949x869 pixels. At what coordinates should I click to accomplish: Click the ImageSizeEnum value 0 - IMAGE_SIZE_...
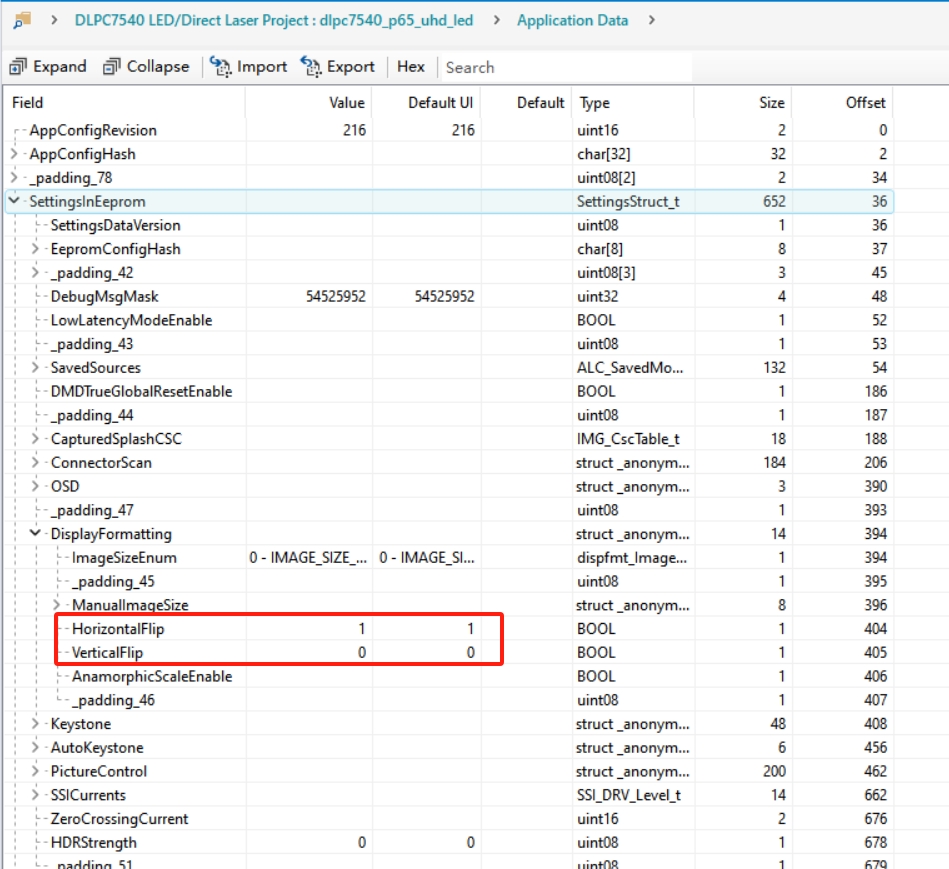[308, 557]
